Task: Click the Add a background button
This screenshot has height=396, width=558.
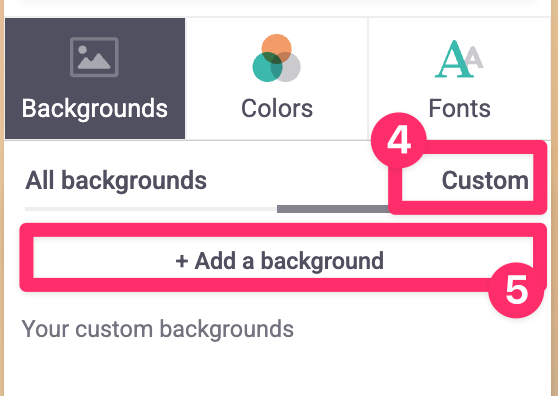Action: pos(283,258)
